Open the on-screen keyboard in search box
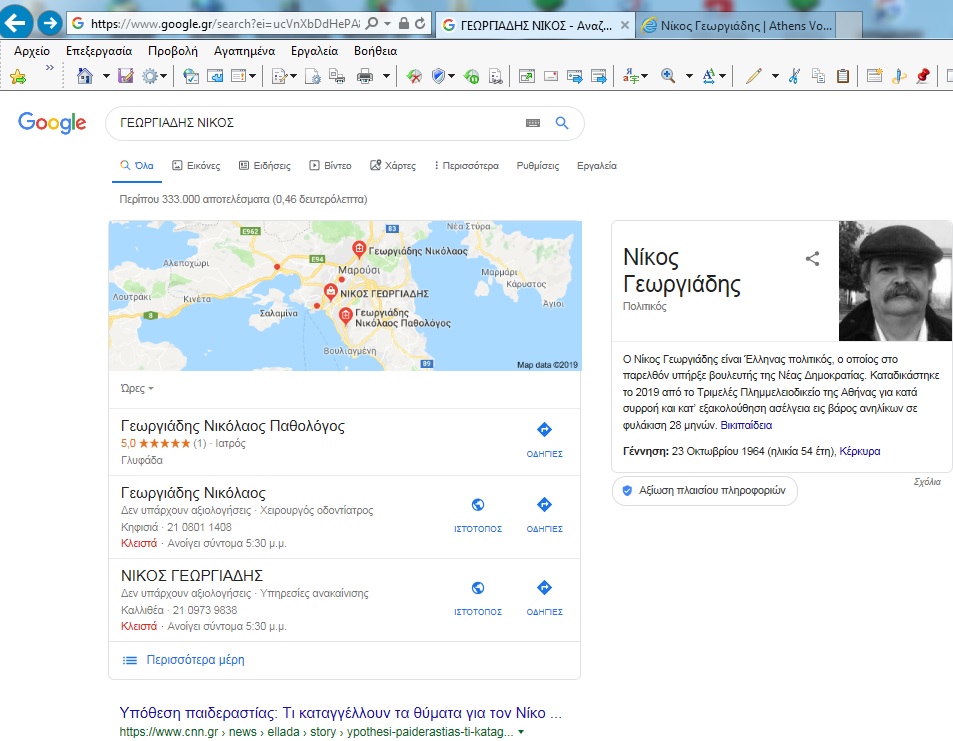Screen dimensions: 953x741 coord(532,123)
